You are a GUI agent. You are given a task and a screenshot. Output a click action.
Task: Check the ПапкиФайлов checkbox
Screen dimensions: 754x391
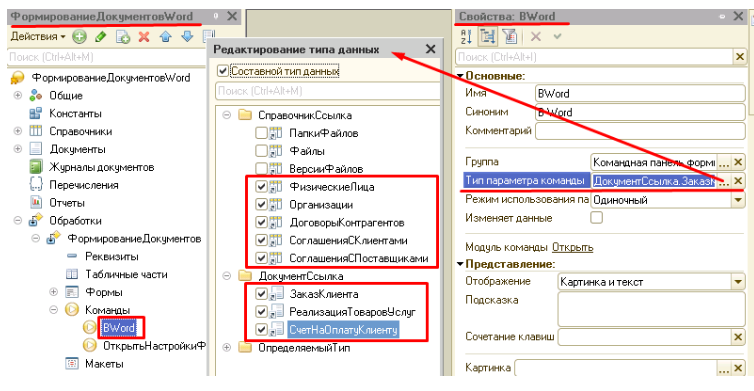(x=261, y=133)
